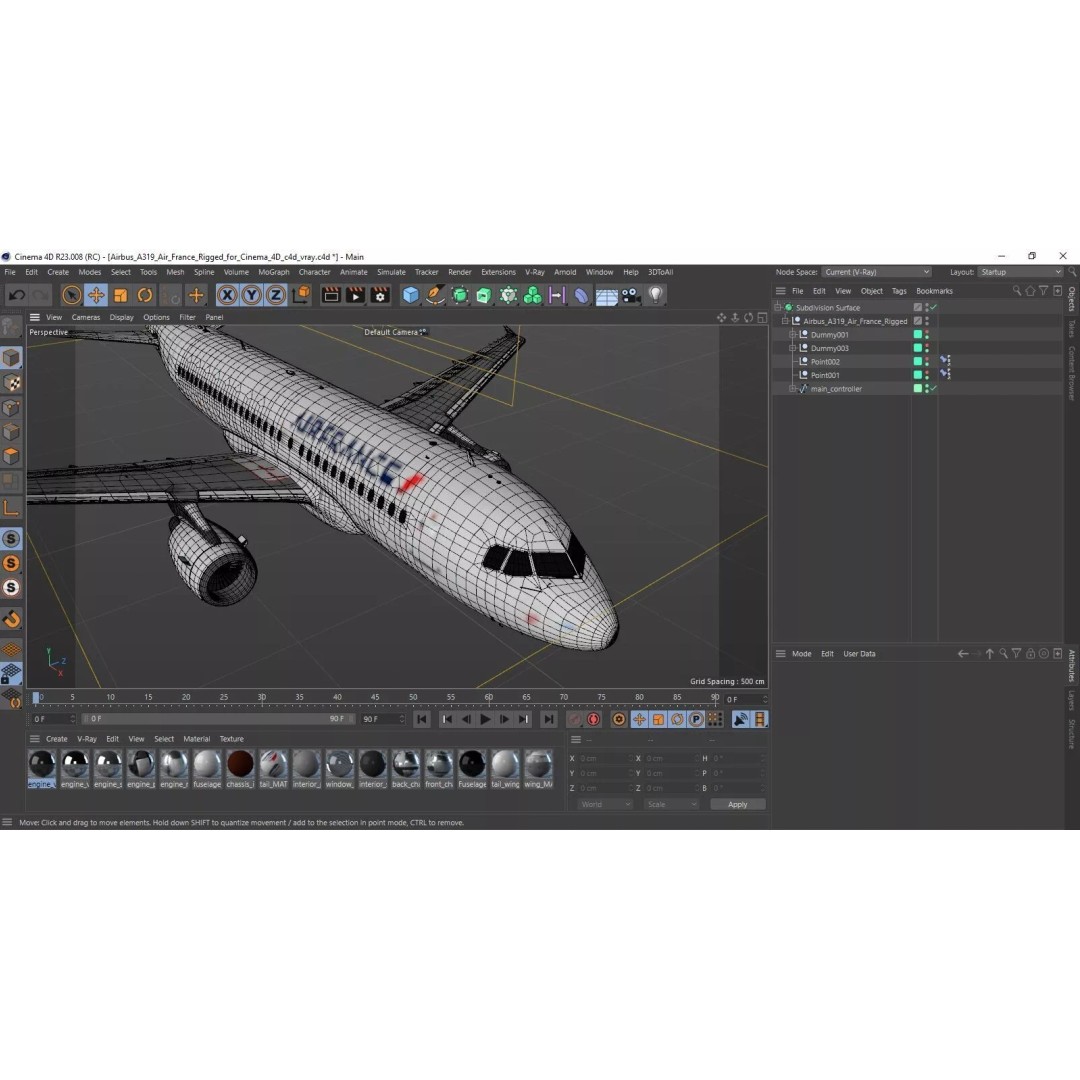Image resolution: width=1080 pixels, height=1080 pixels.
Task: Open the Node Space dropdown
Action: pyautogui.click(x=877, y=272)
